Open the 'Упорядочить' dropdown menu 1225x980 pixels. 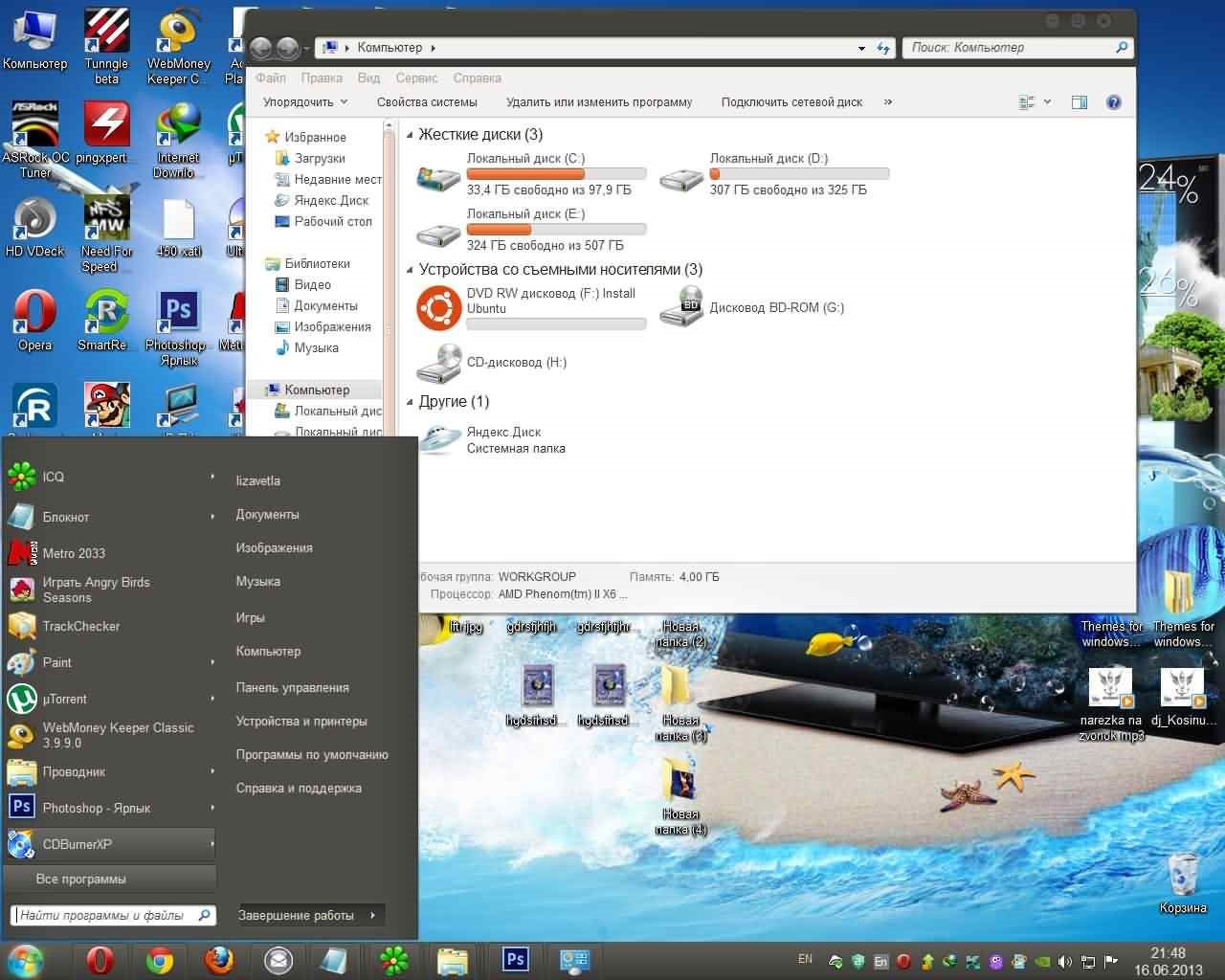[x=305, y=102]
